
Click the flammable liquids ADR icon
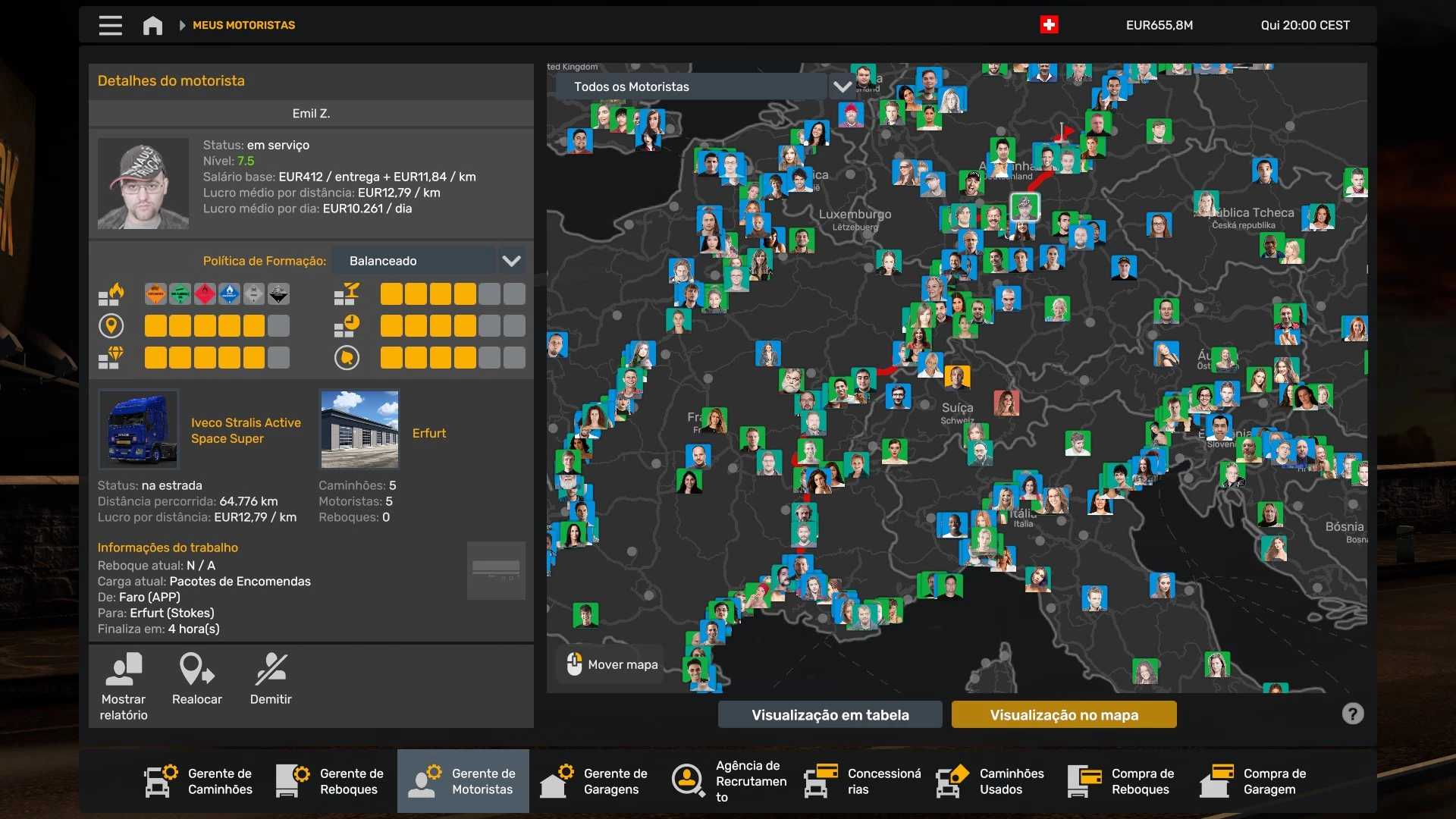click(x=205, y=294)
